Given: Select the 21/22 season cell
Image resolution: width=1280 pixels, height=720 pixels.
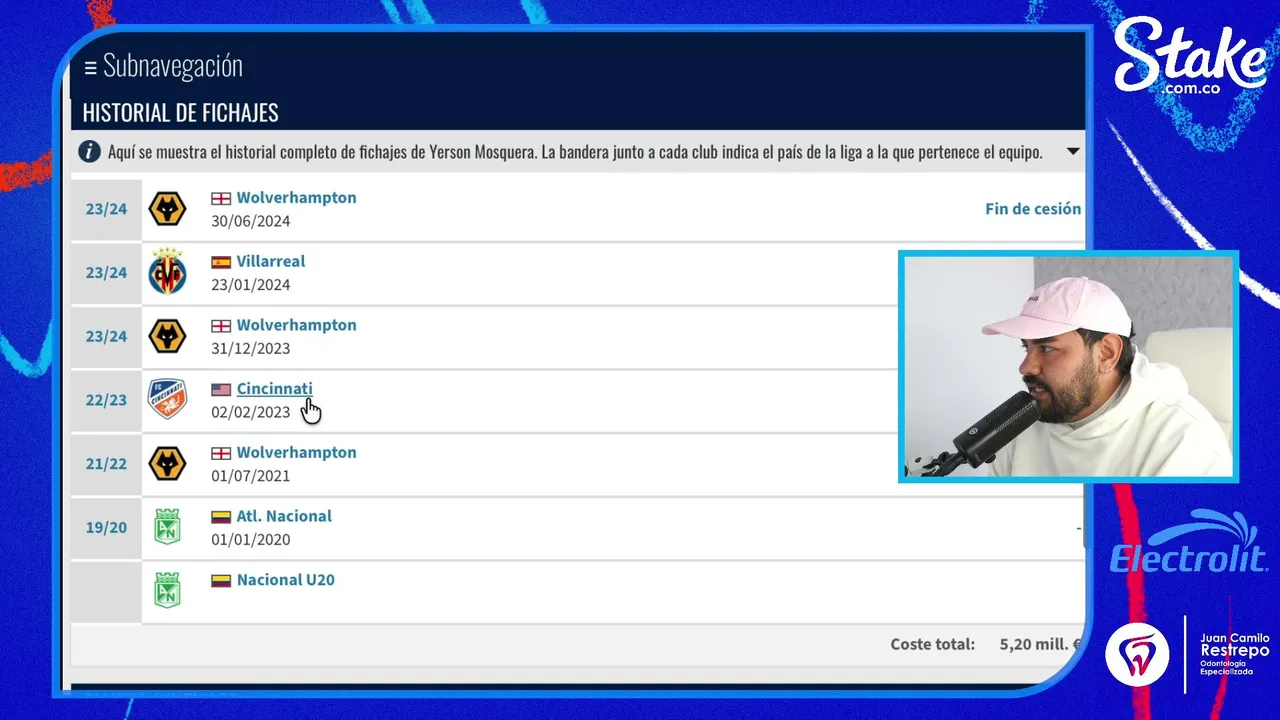Looking at the screenshot, I should click(106, 464).
